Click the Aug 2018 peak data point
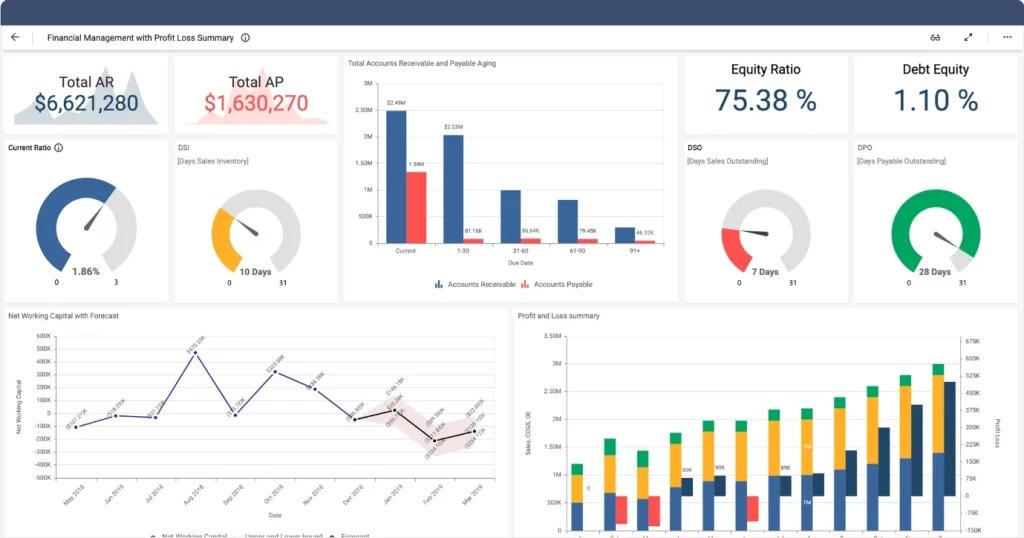1024x538 pixels. [195, 353]
